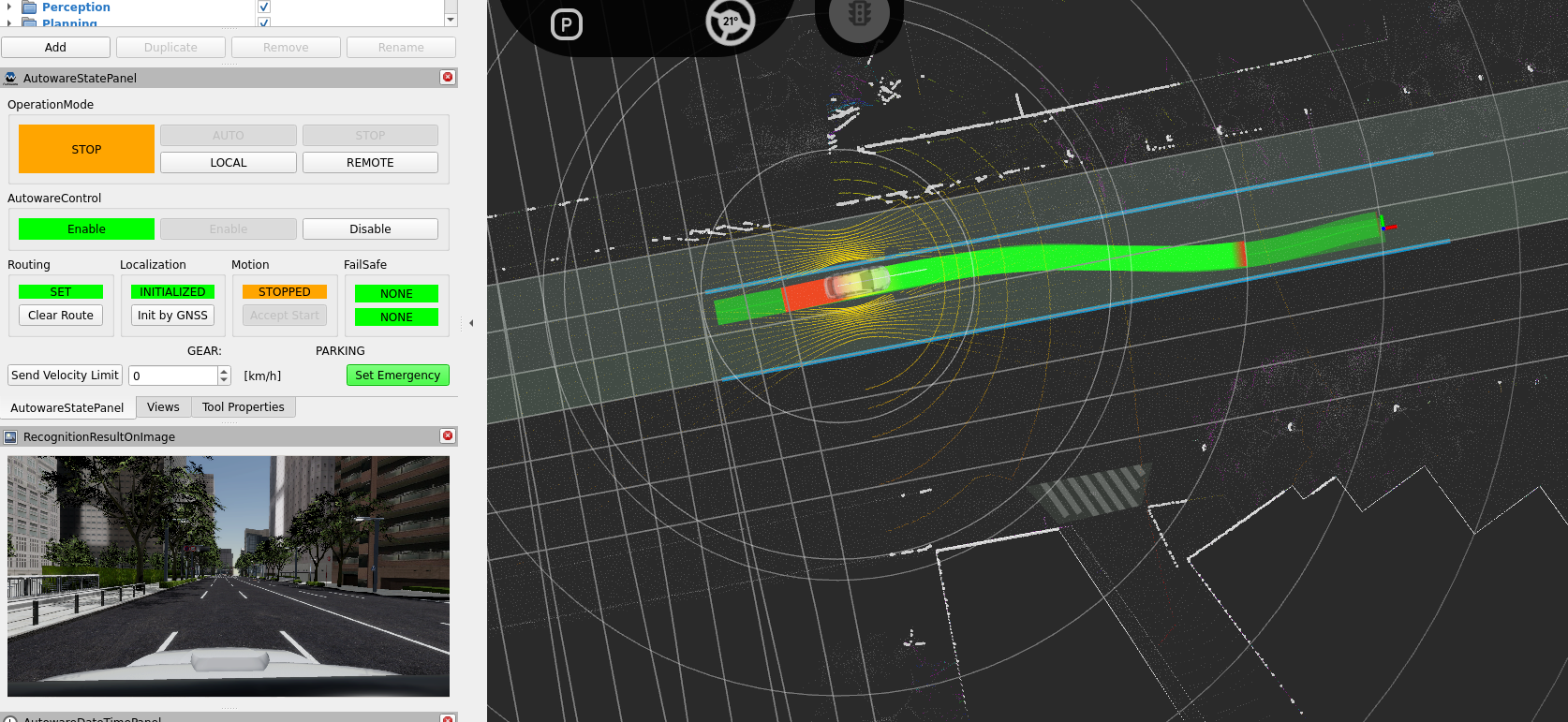Click the RecognitionResultOnImage picture icon
This screenshot has width=1568, height=722.
click(11, 436)
